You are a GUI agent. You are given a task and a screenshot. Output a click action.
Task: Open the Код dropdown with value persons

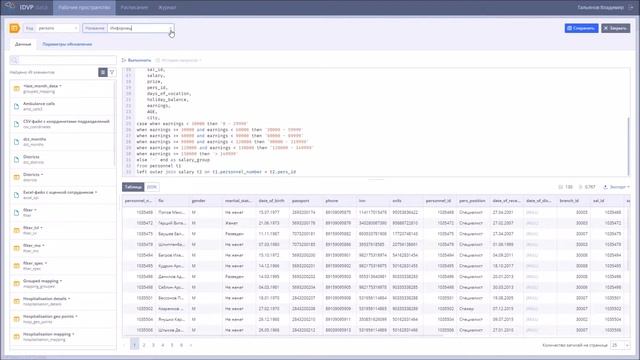click(51, 28)
